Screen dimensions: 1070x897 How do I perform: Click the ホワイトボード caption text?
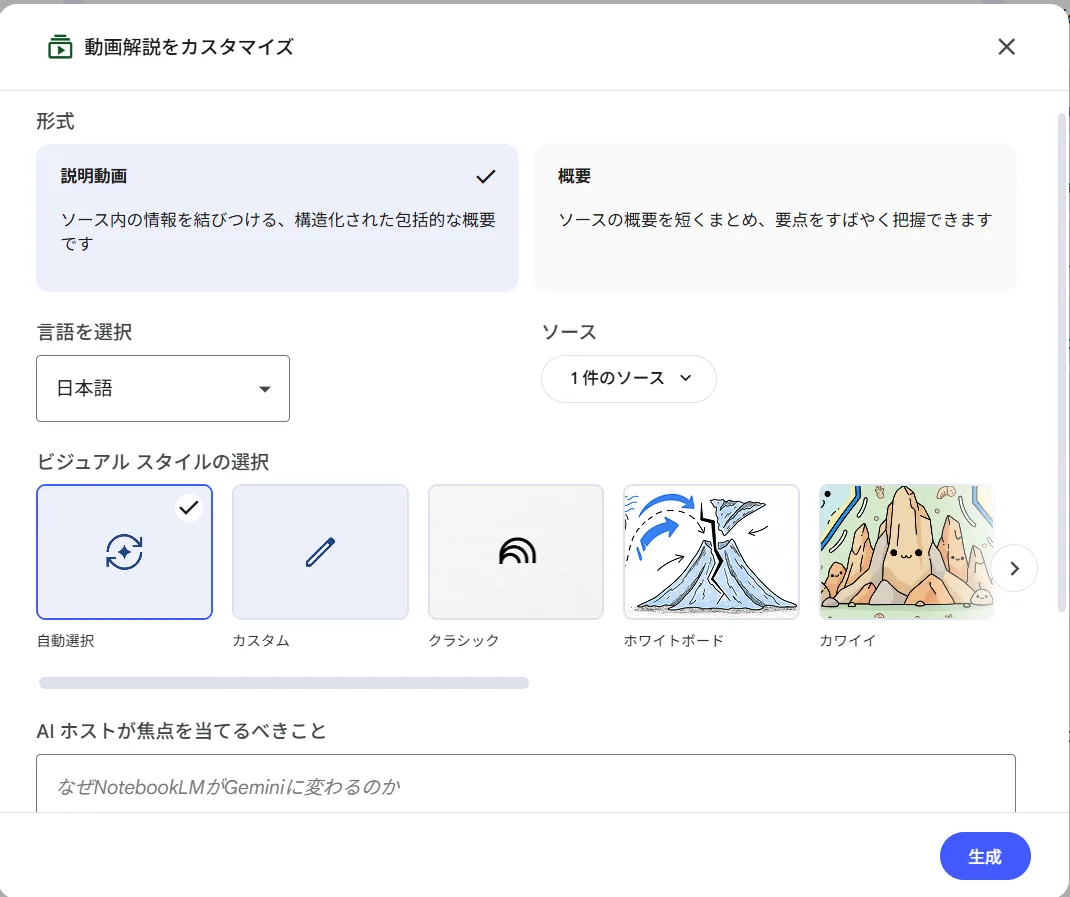pos(674,640)
